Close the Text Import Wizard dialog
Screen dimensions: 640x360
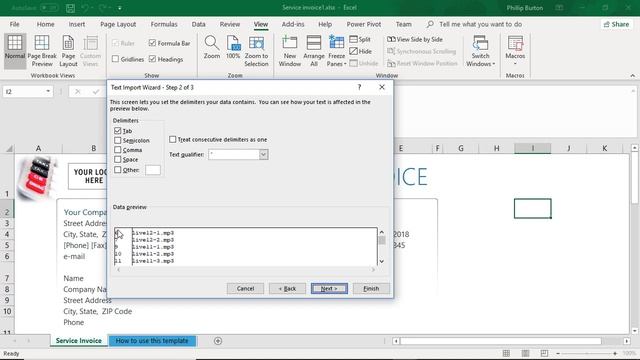coord(382,87)
